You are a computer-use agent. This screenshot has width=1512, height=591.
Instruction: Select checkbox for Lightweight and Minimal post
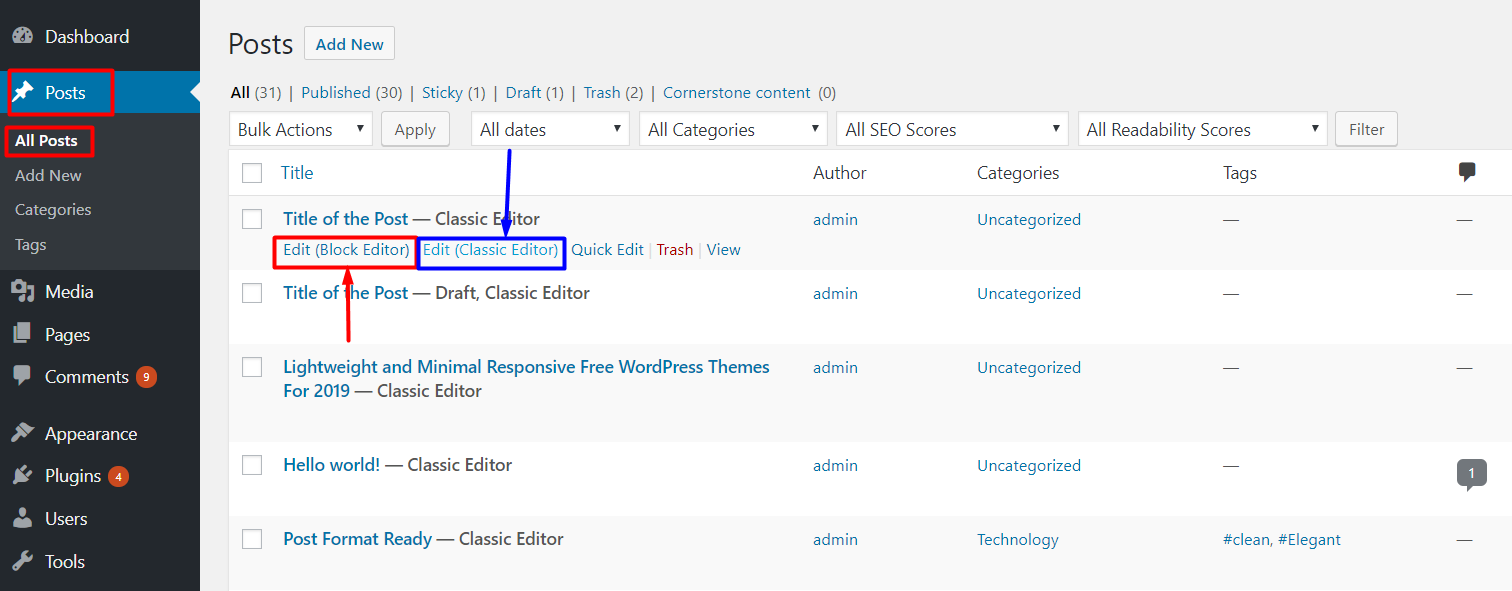[252, 367]
